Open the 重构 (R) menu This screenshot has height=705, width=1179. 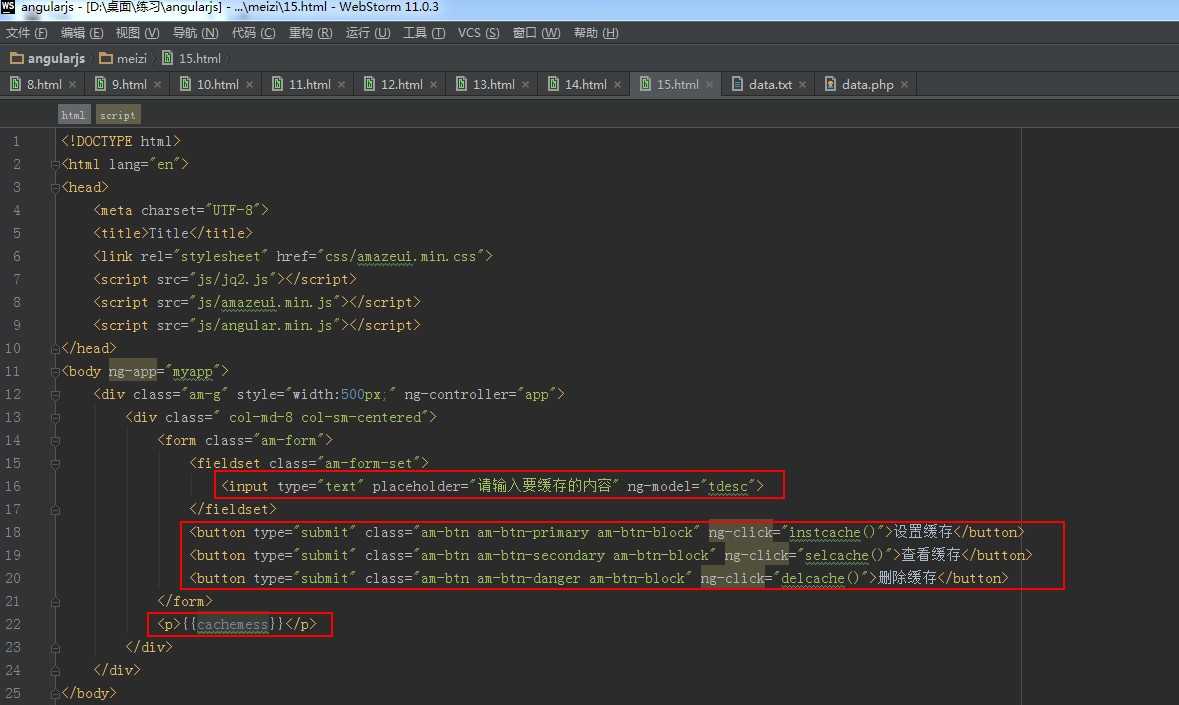pyautogui.click(x=311, y=33)
